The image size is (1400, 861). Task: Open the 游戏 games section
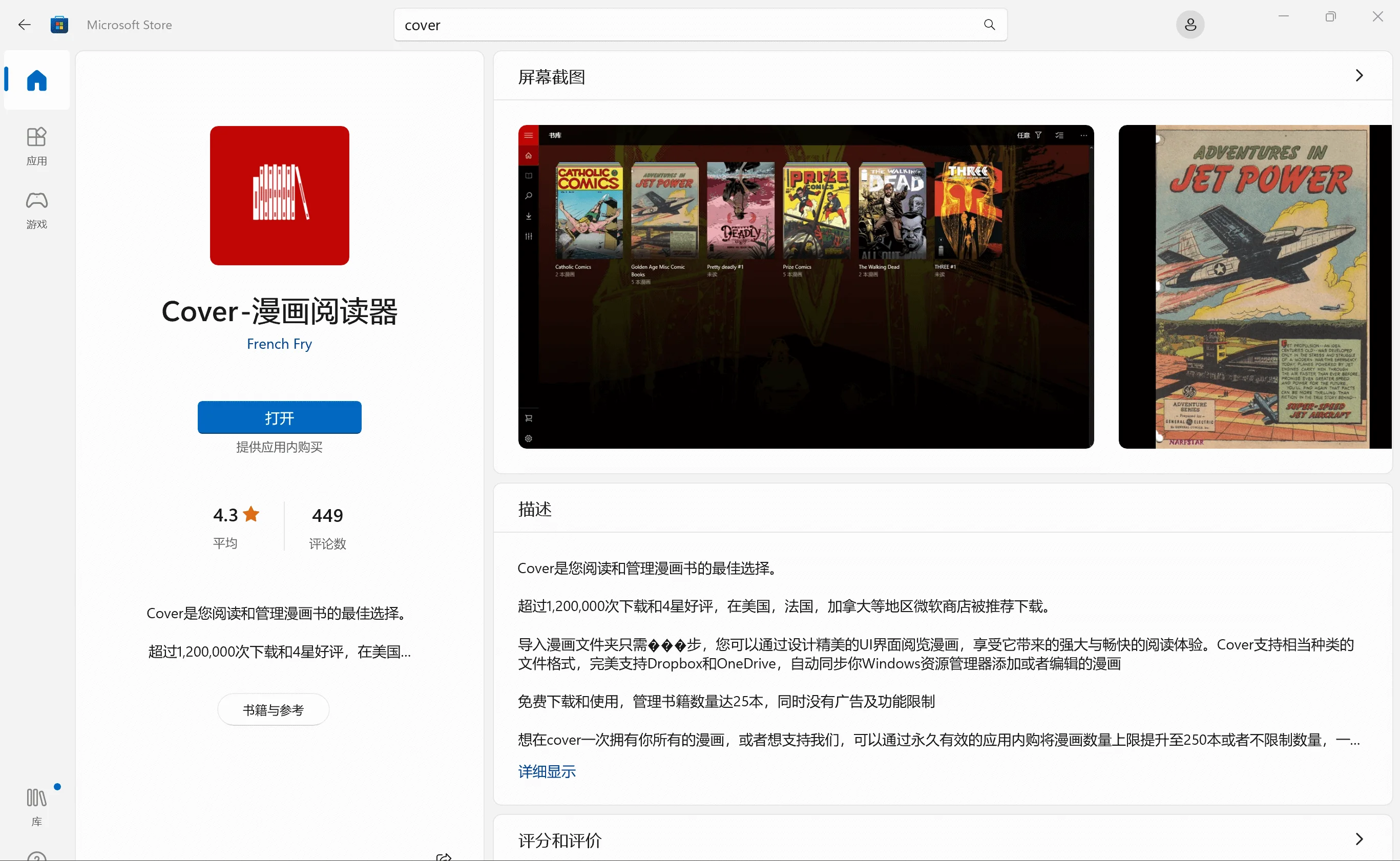pyautogui.click(x=36, y=209)
